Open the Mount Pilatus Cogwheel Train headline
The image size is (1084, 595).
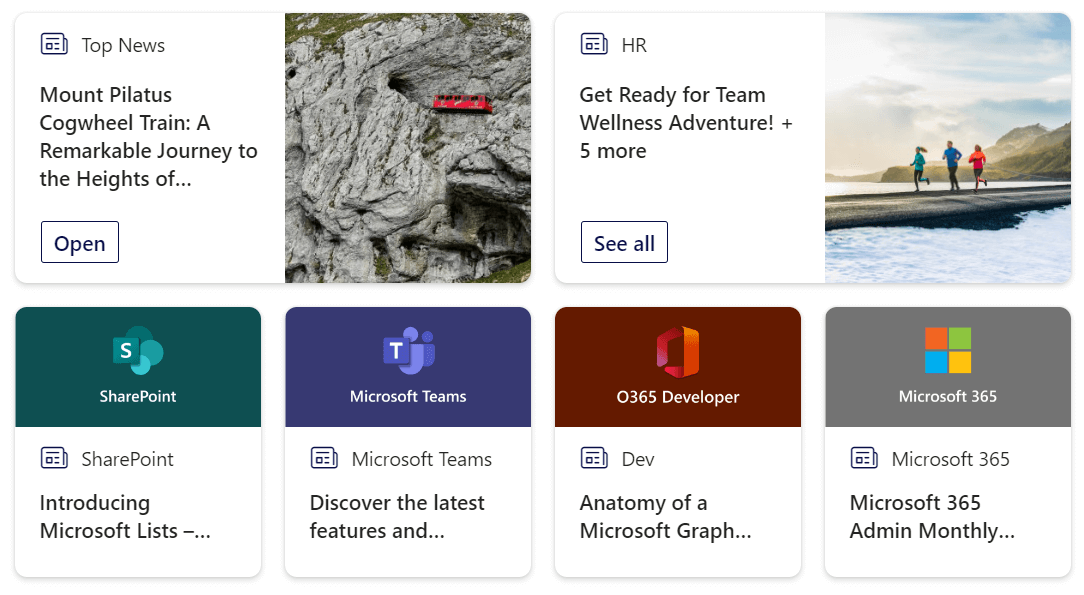[148, 137]
